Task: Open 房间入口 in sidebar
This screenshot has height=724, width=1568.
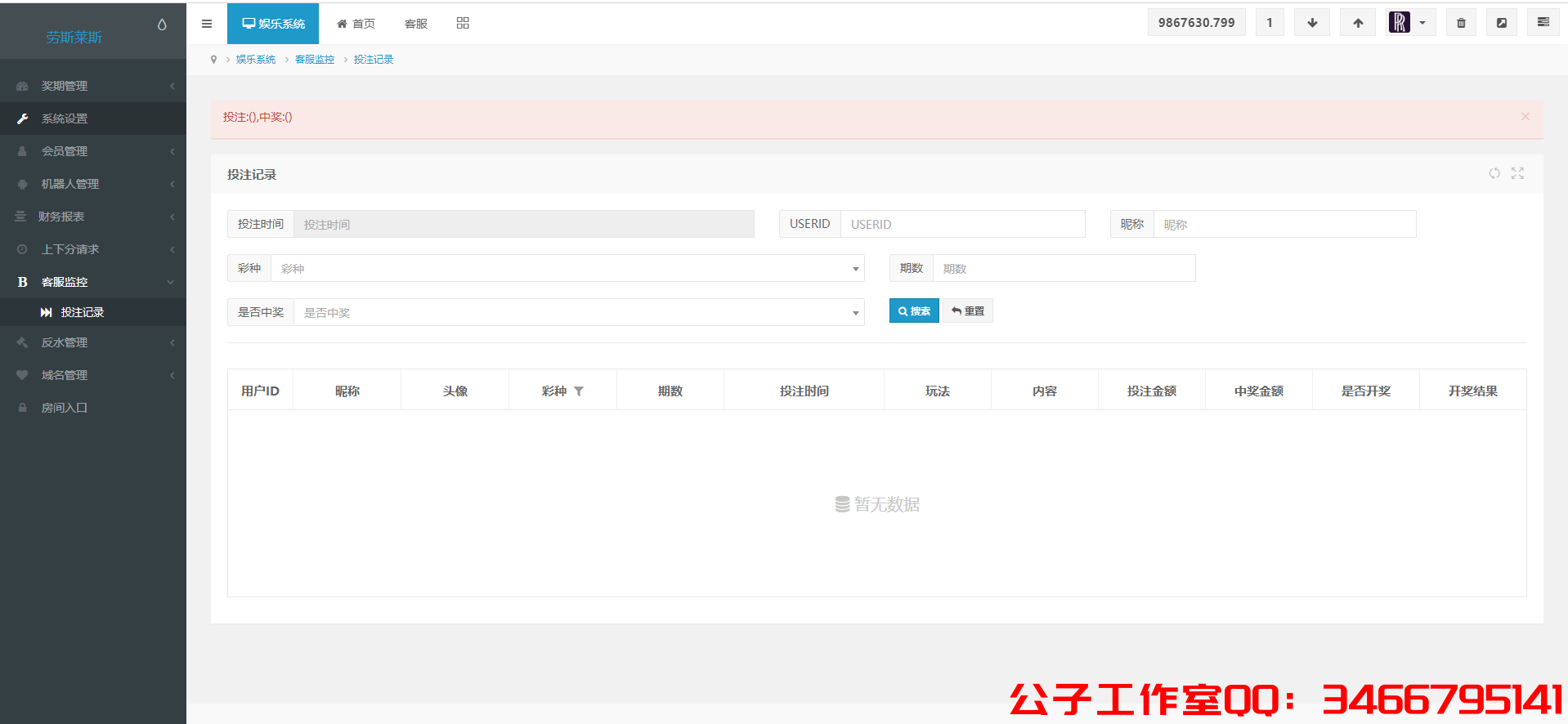Action: (x=93, y=408)
